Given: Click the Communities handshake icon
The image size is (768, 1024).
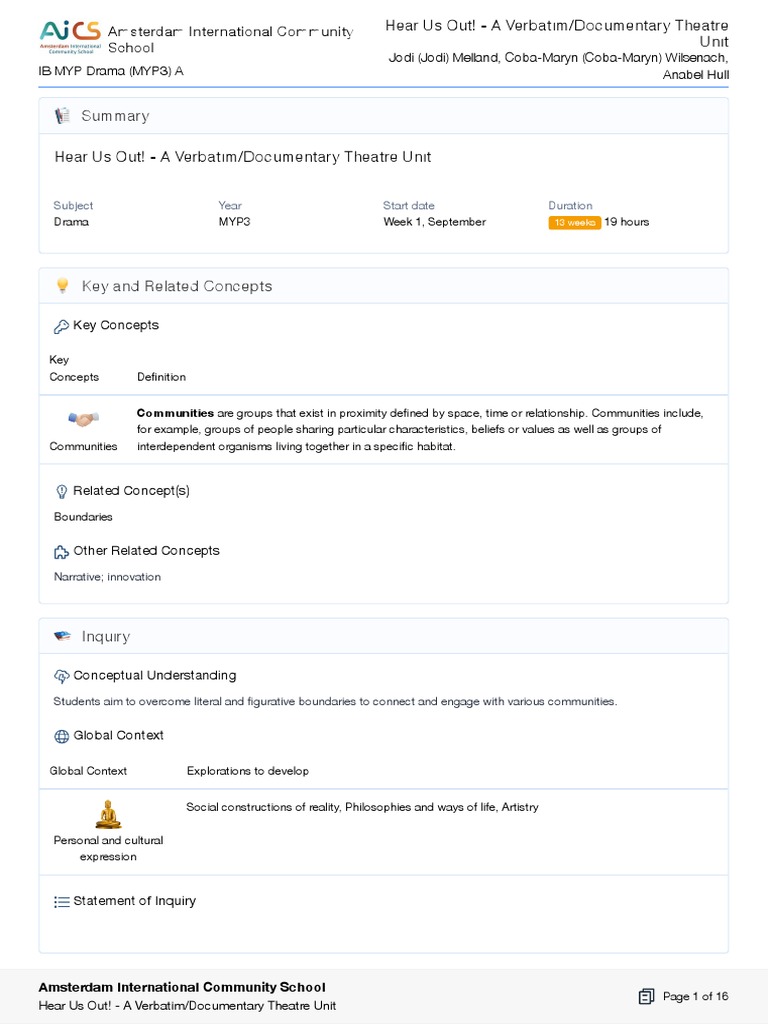Looking at the screenshot, I should pyautogui.click(x=83, y=419).
